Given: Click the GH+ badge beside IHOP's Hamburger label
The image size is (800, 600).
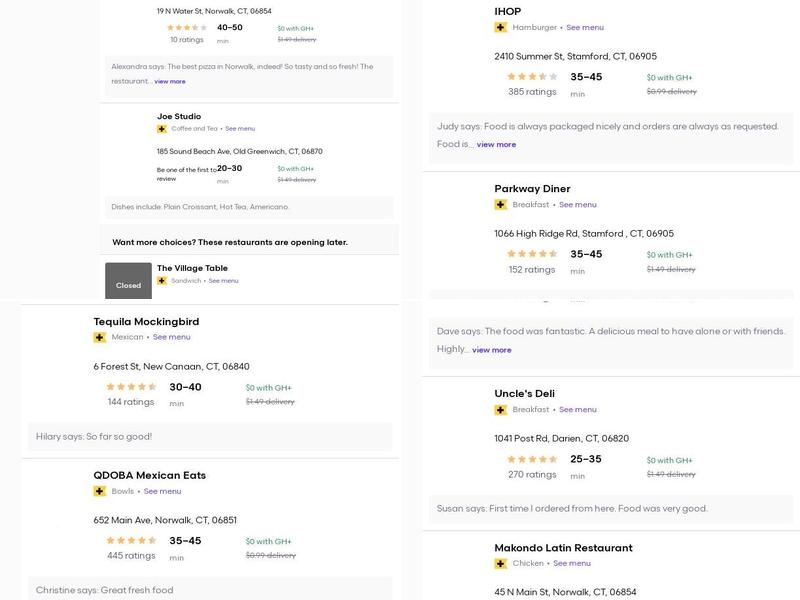Looking at the screenshot, I should click(x=501, y=28).
